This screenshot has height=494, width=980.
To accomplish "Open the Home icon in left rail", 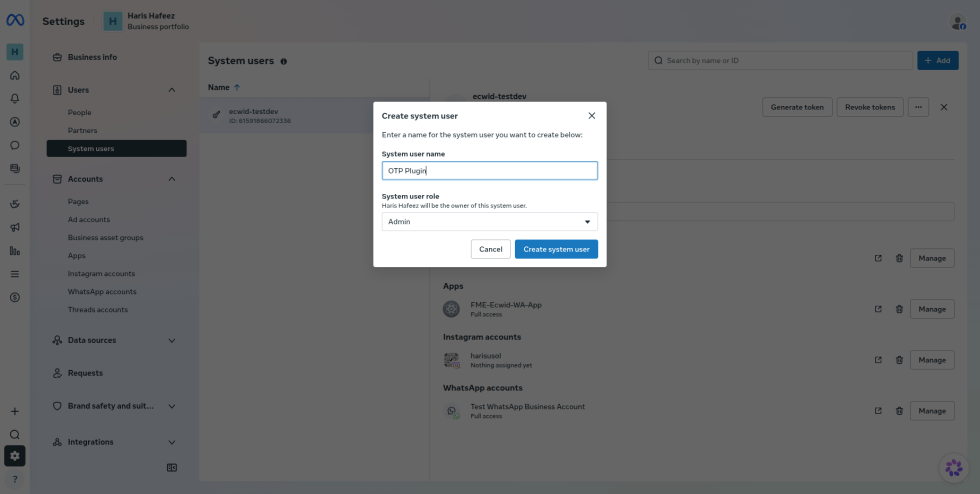I will coord(15,76).
